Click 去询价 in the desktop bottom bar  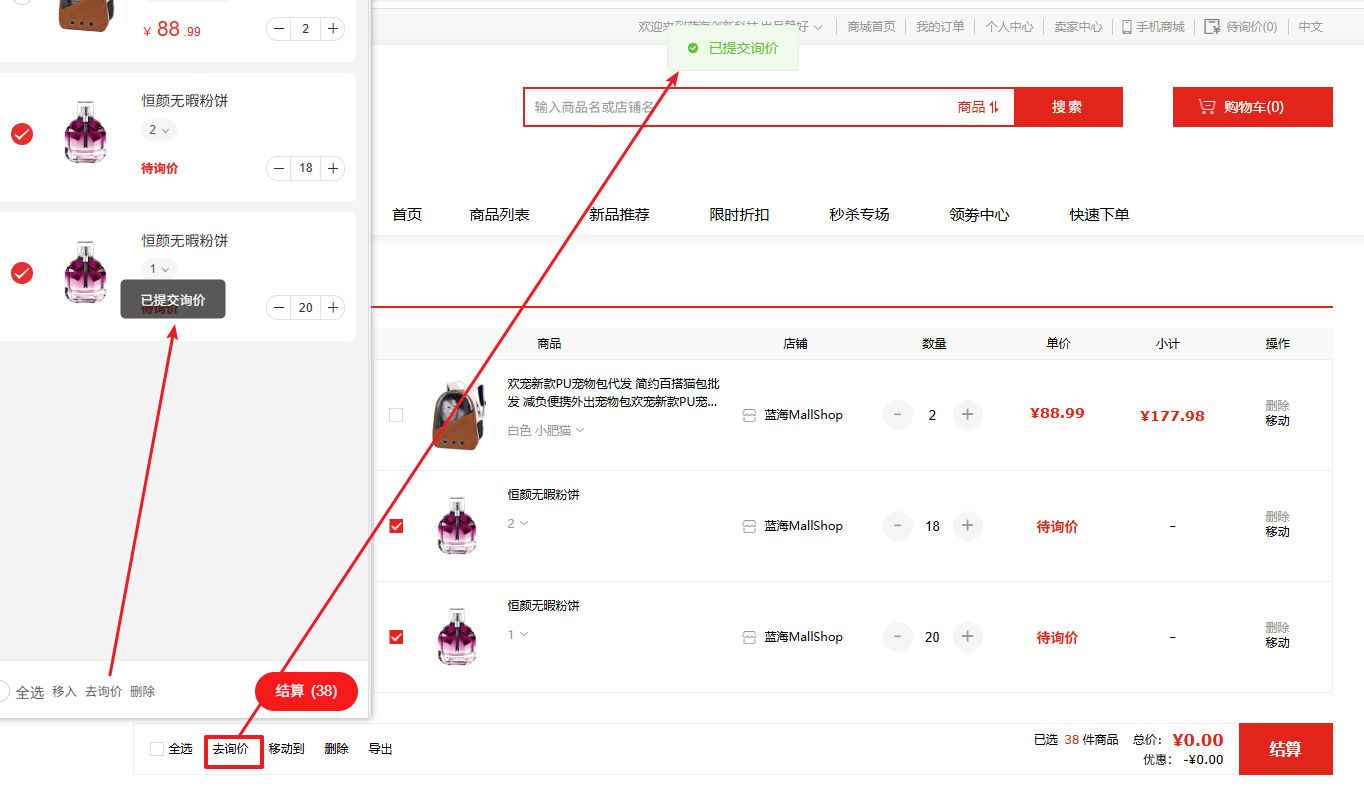tap(231, 749)
